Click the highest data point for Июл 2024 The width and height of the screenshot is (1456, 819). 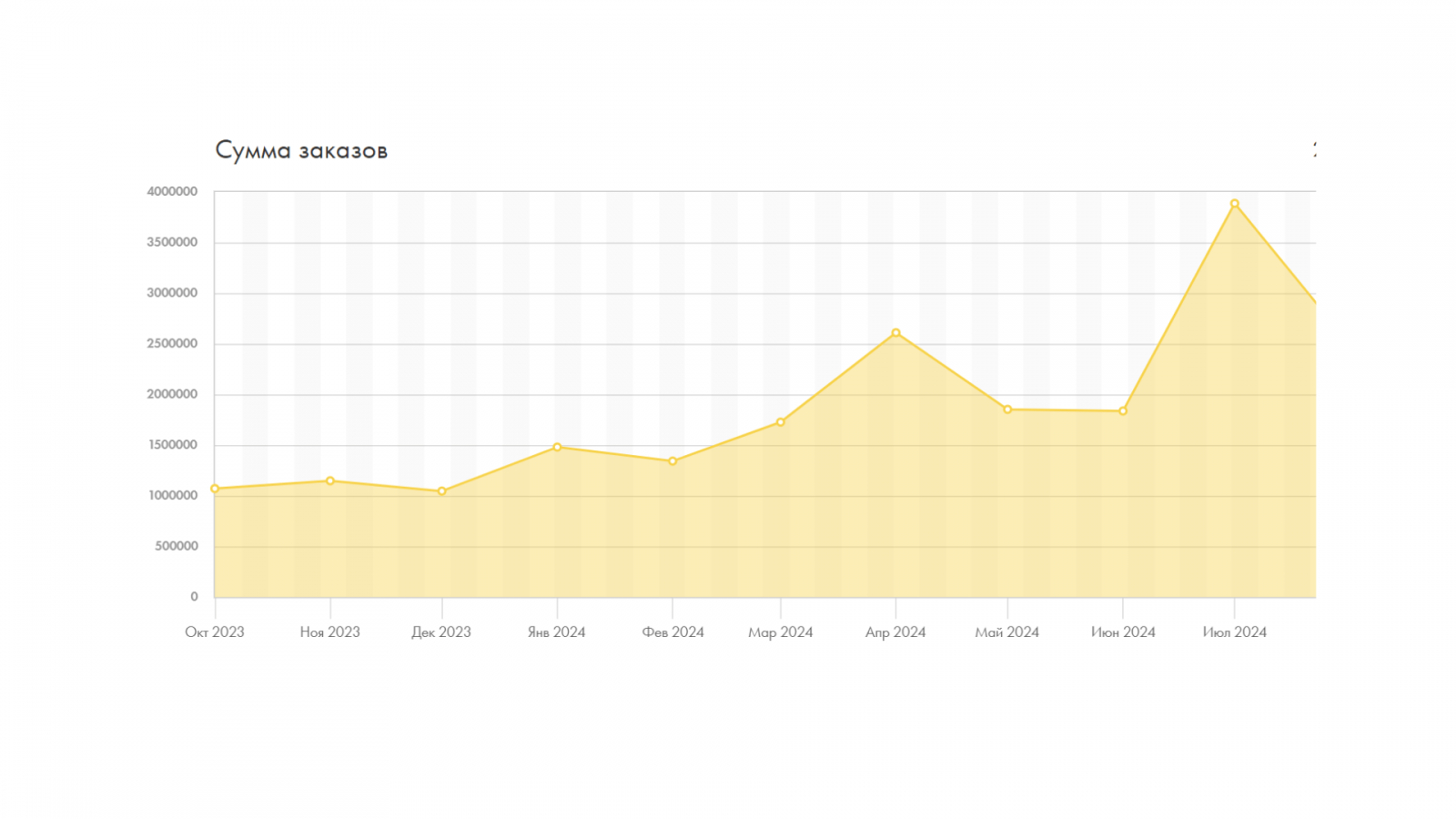point(1235,204)
